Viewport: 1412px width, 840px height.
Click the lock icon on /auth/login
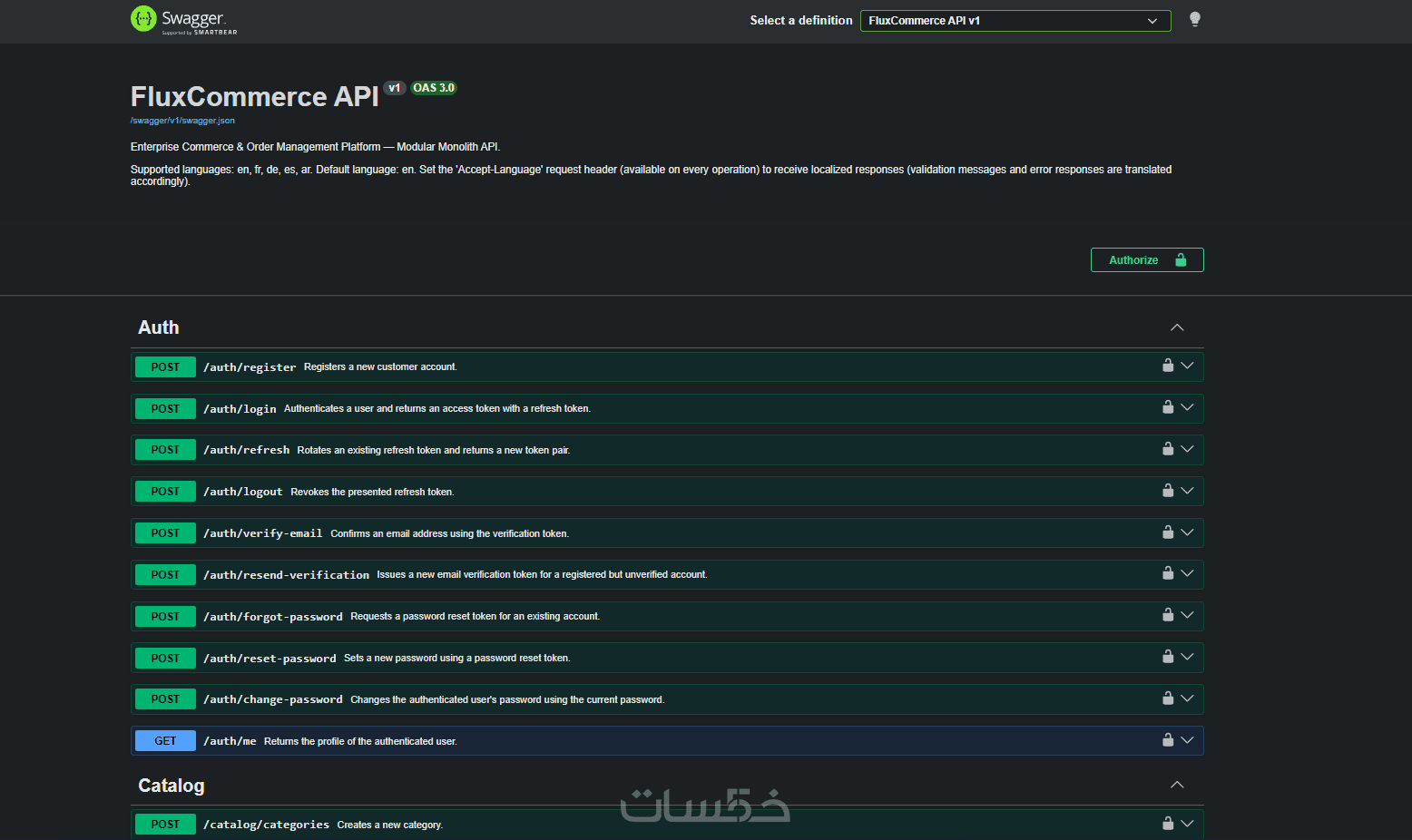point(1168,407)
